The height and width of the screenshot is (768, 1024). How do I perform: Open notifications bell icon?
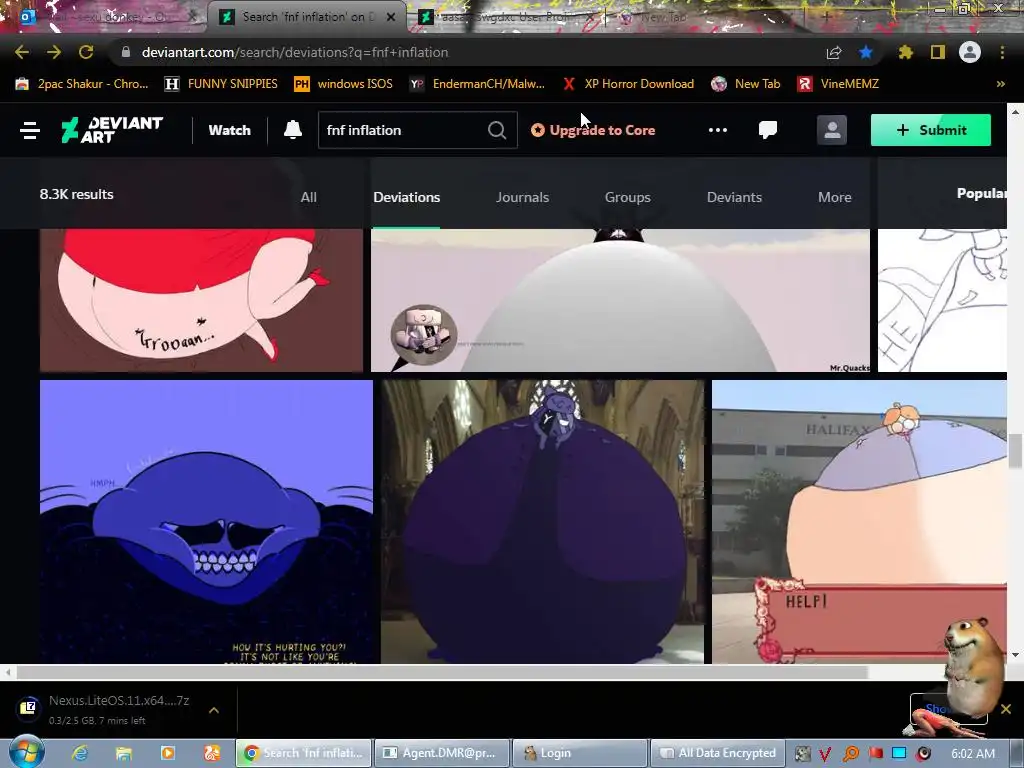coord(293,130)
